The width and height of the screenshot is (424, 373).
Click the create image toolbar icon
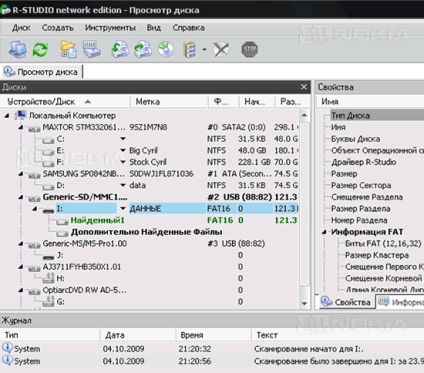(x=143, y=49)
